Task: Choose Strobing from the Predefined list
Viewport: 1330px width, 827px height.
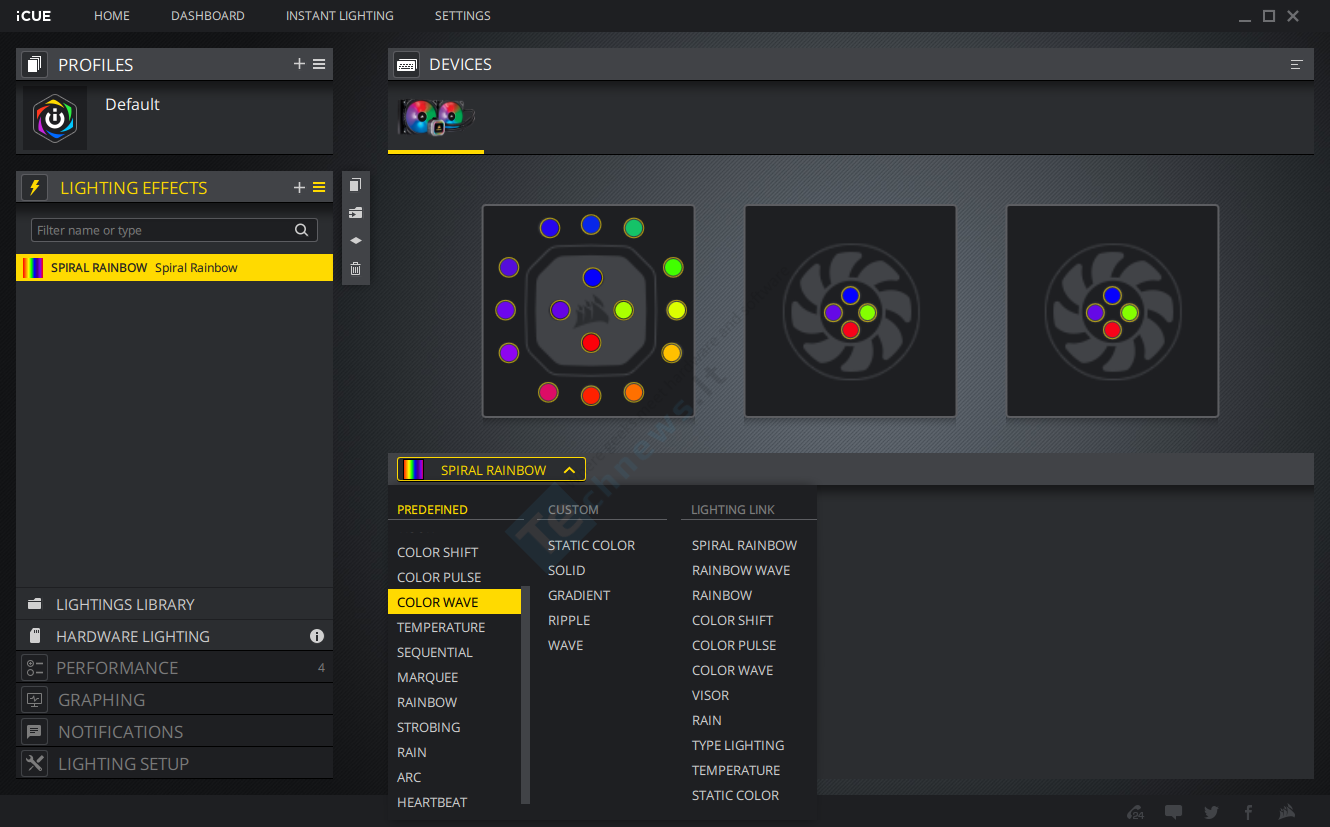Action: point(429,727)
